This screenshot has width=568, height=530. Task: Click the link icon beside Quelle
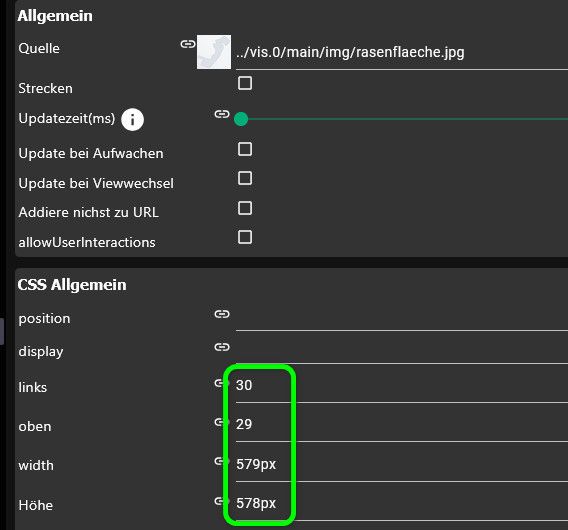point(188,44)
